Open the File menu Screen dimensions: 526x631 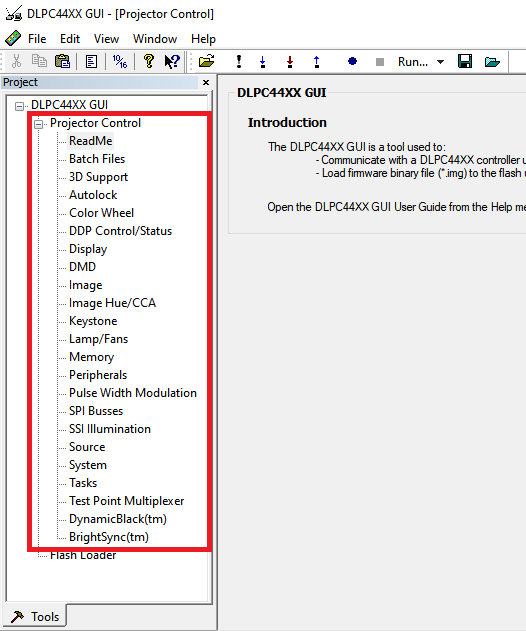[37, 39]
